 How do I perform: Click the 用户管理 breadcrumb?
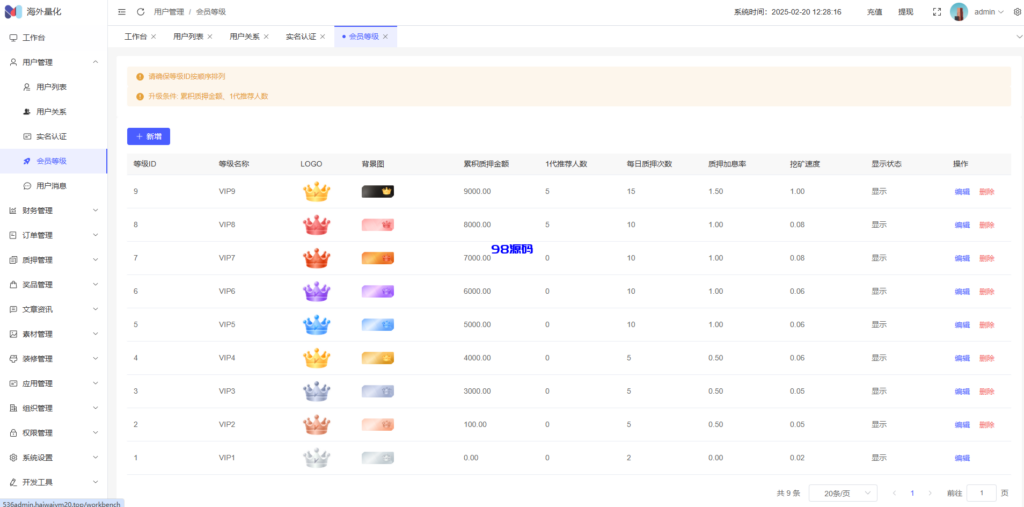(169, 12)
